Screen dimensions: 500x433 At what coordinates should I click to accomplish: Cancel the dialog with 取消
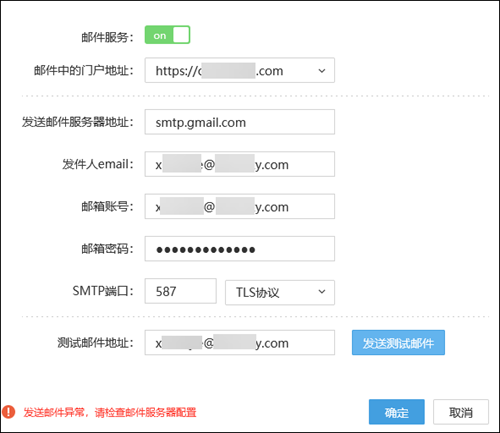pyautogui.click(x=461, y=412)
